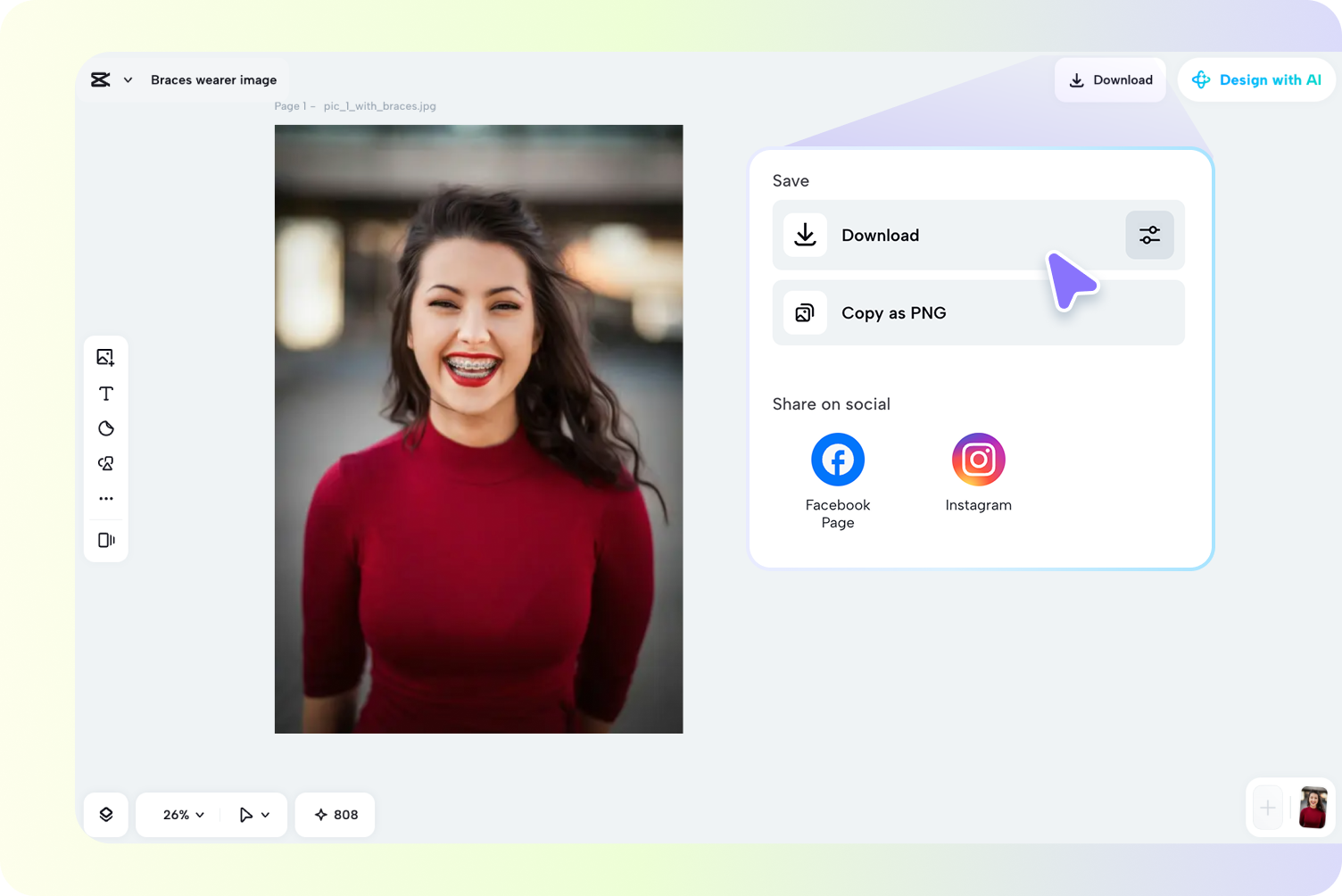Open the 26% zoom level dropdown
The width and height of the screenshot is (1342, 896).
[184, 815]
